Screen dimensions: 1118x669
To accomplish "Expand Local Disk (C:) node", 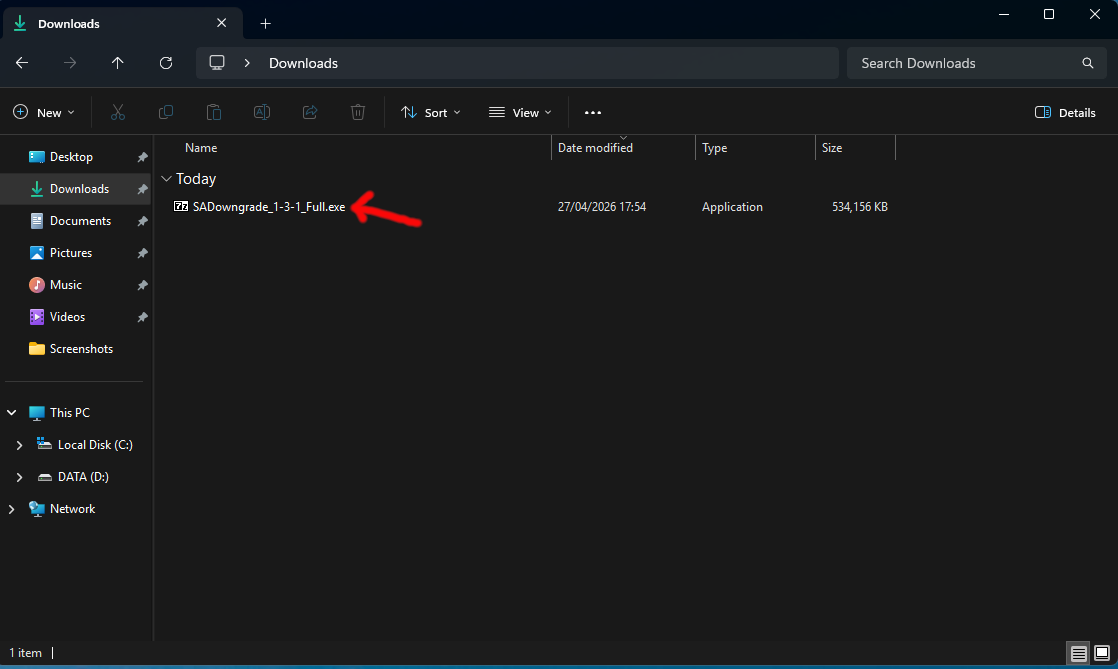I will pos(19,445).
